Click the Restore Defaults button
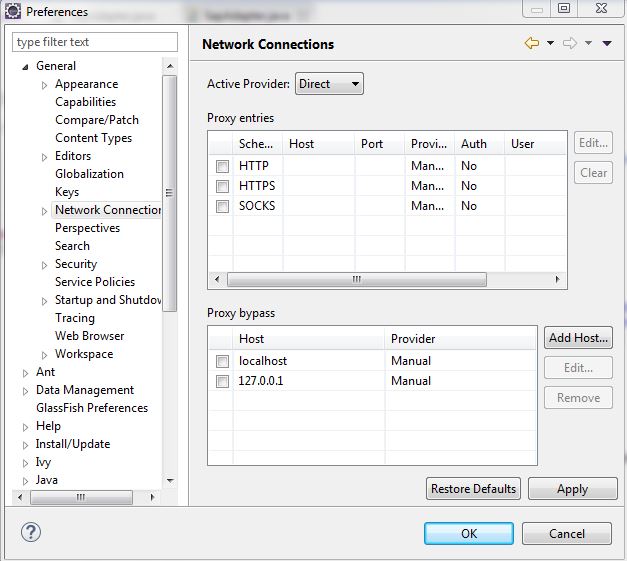 (473, 489)
